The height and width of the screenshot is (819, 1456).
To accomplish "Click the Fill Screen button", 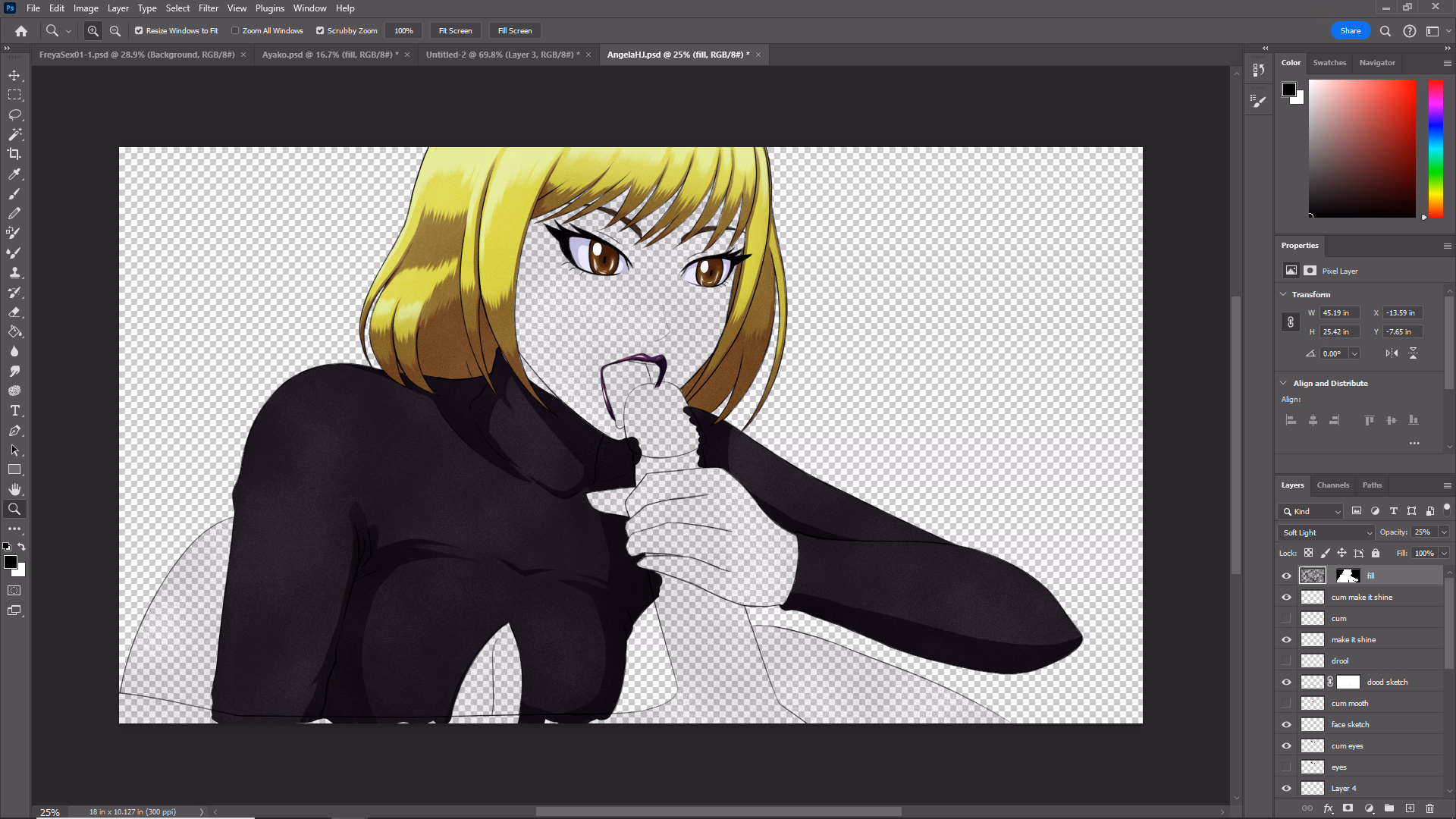I will click(515, 31).
